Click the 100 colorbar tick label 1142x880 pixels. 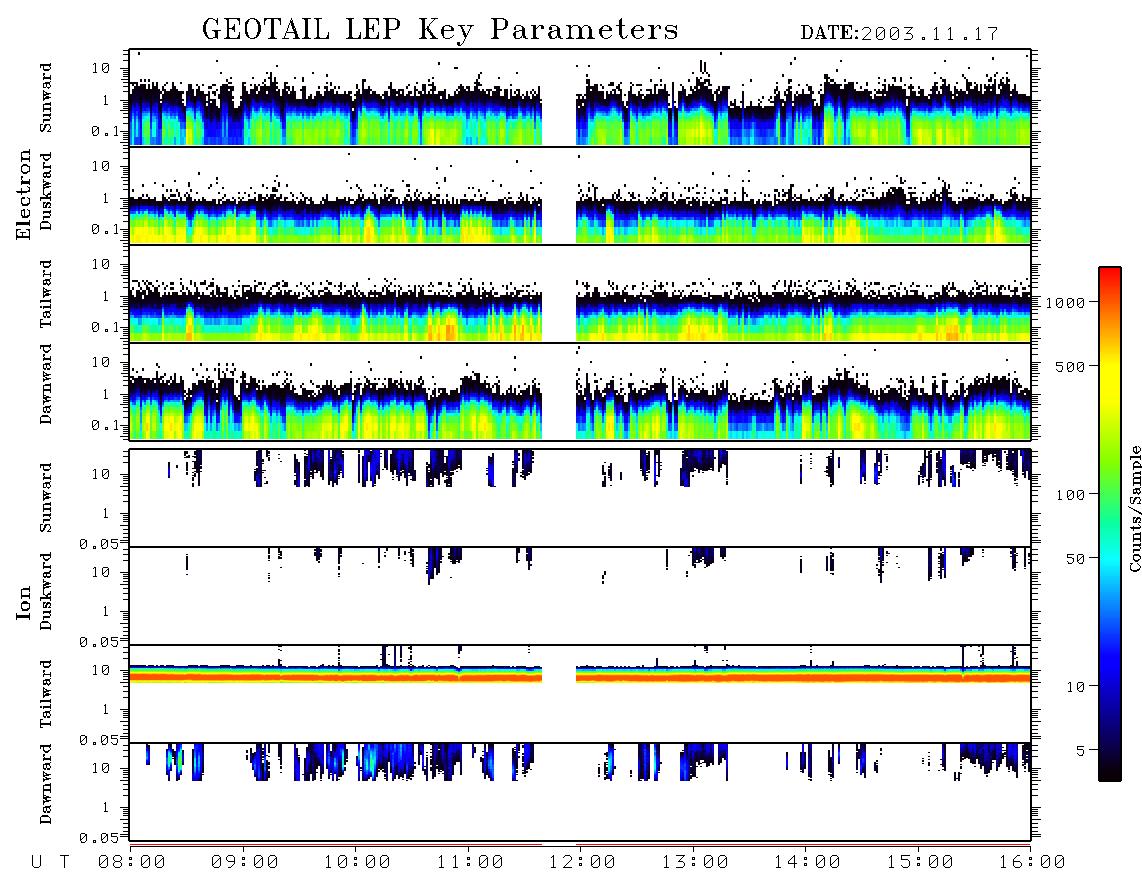[x=1070, y=495]
